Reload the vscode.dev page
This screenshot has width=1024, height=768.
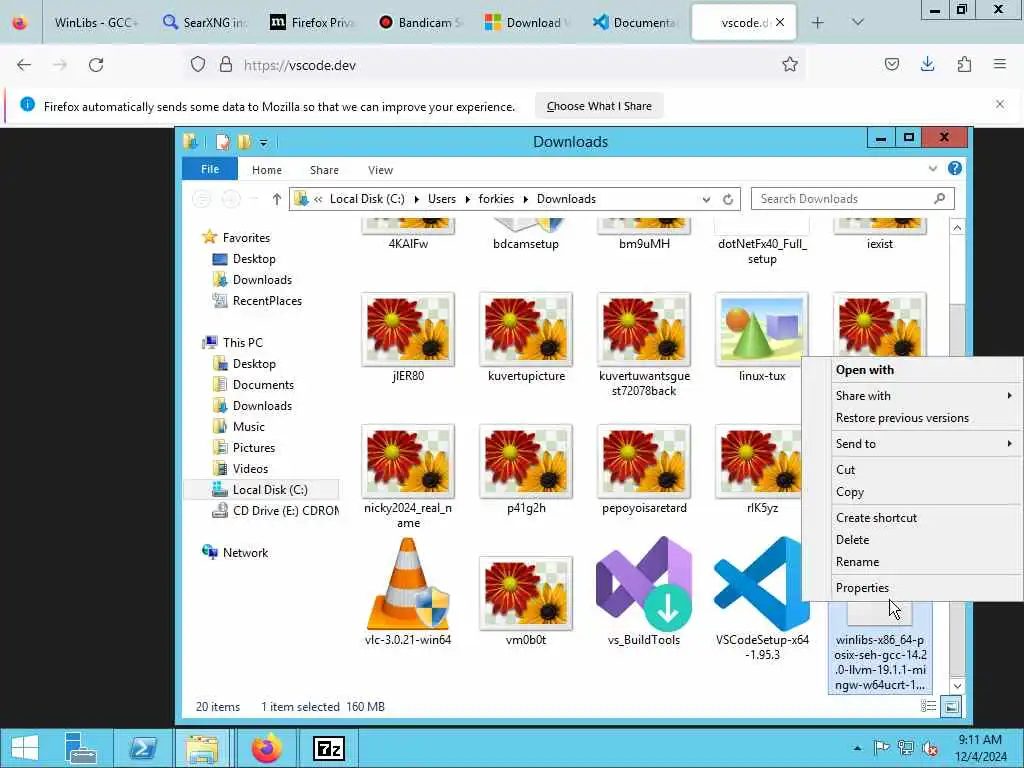tap(96, 65)
